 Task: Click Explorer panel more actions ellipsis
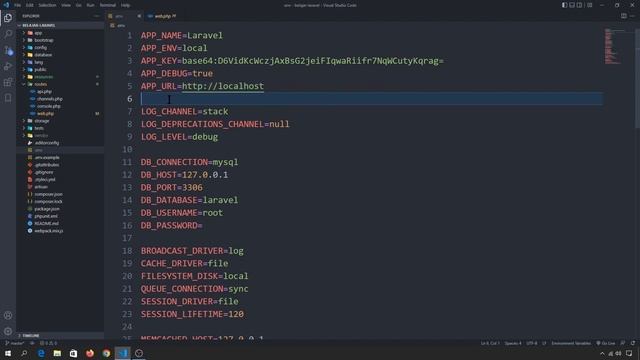tap(97, 16)
